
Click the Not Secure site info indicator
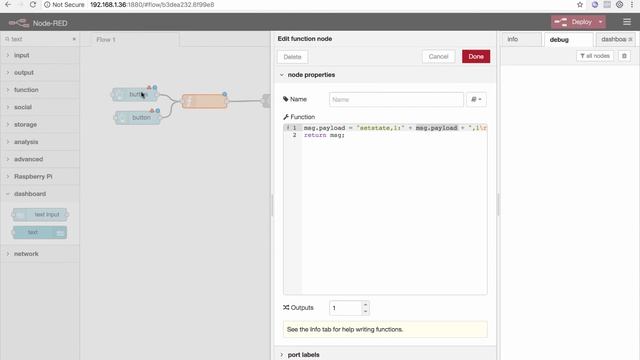(64, 4)
